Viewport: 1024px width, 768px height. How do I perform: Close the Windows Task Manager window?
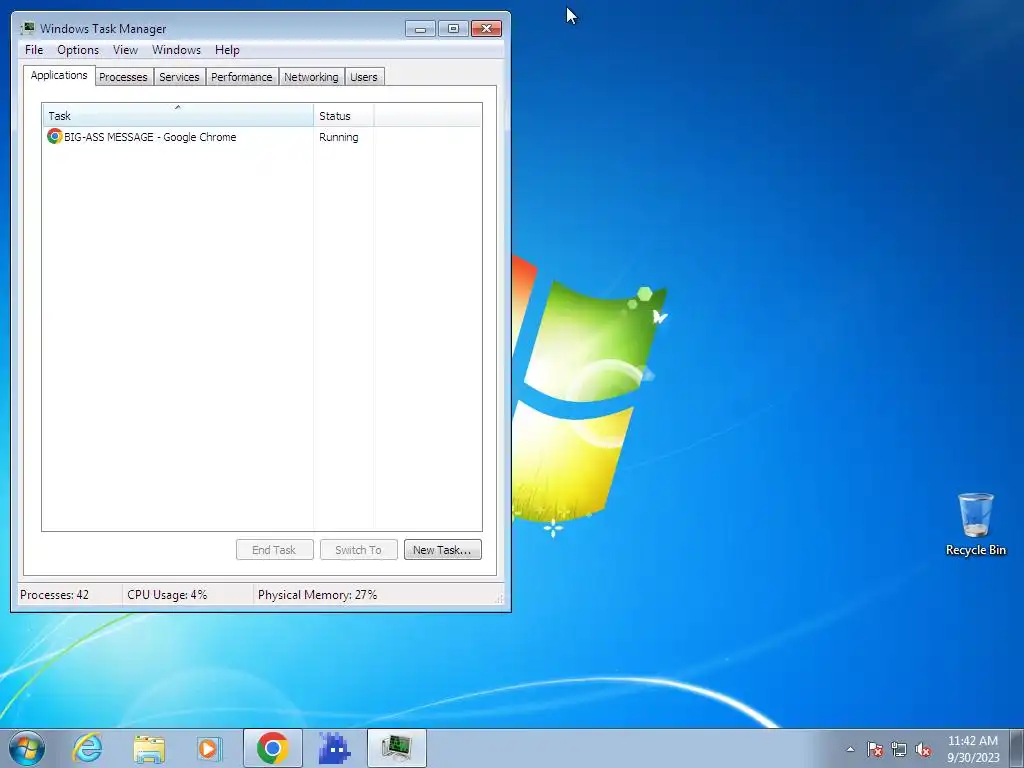(x=487, y=29)
